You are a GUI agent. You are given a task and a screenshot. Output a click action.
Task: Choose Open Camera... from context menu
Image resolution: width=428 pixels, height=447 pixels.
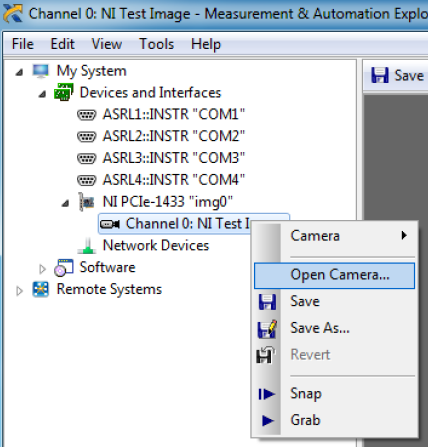pos(335,275)
